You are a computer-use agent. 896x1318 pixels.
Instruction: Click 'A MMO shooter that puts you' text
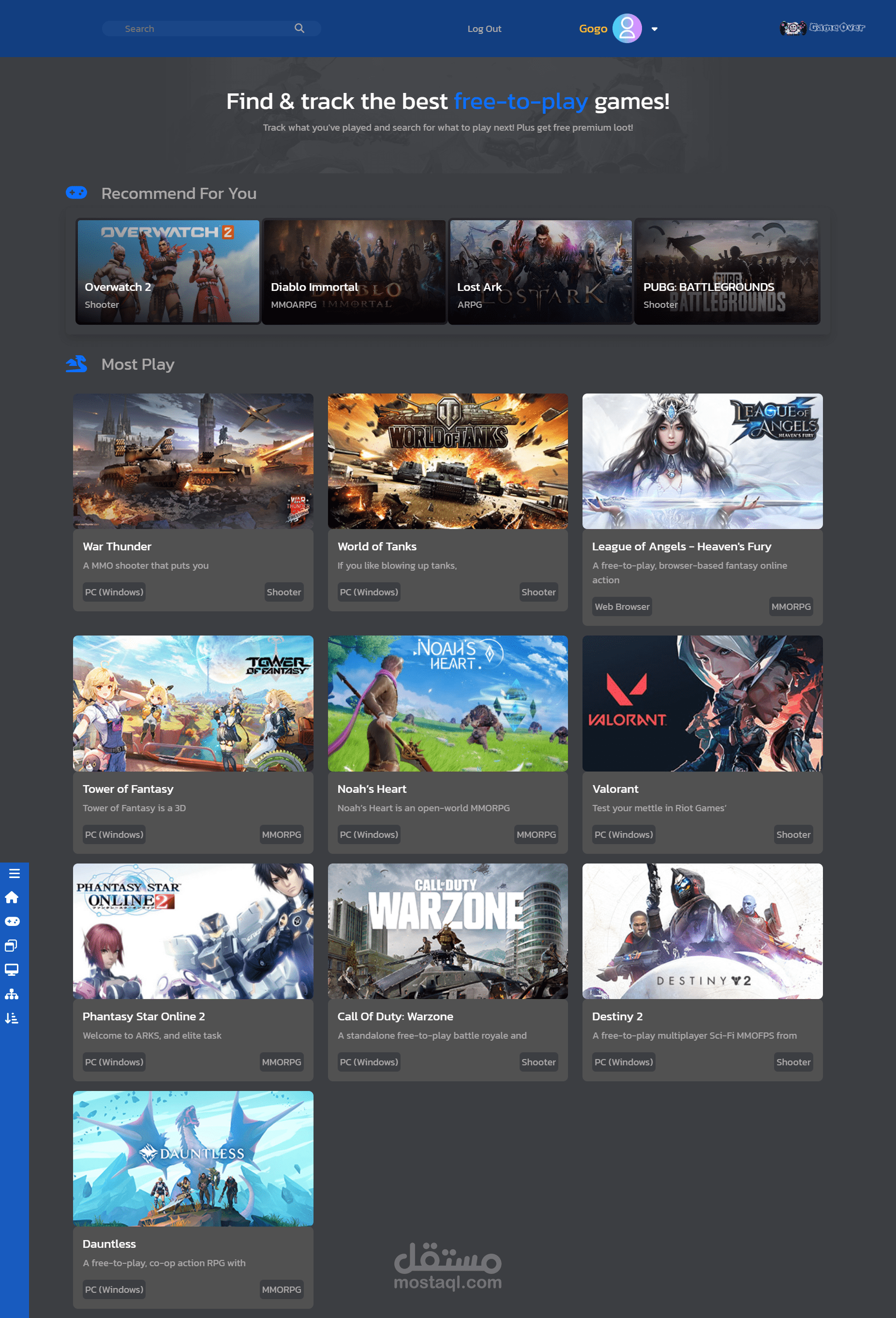(146, 565)
